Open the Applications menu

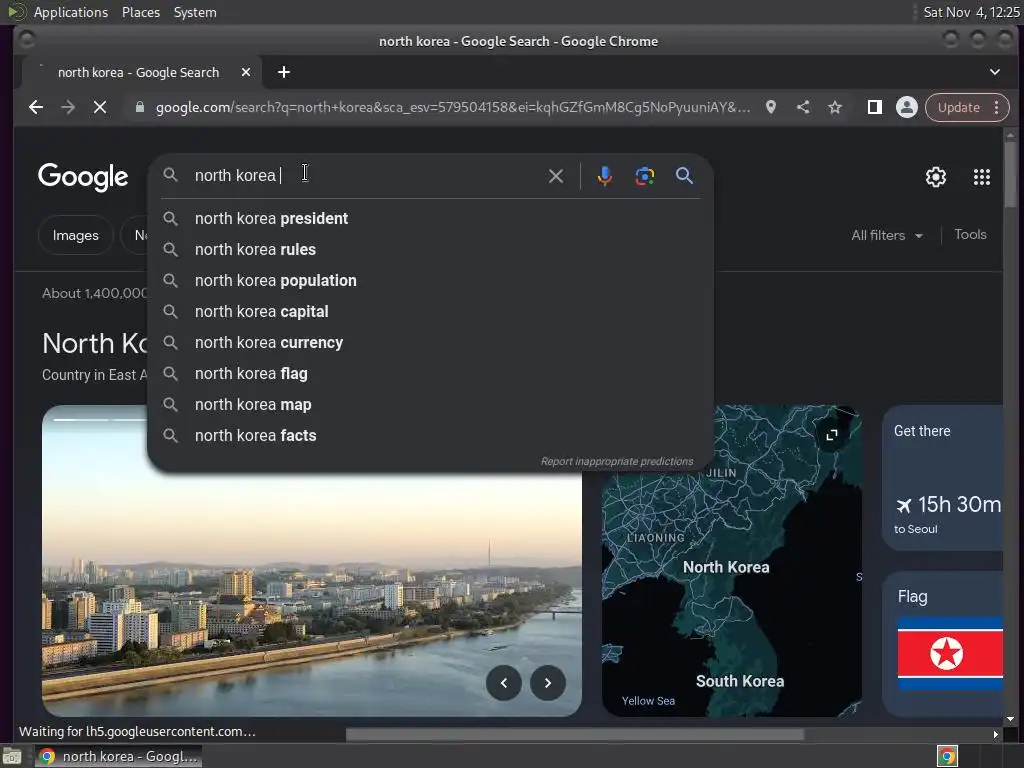coord(71,12)
